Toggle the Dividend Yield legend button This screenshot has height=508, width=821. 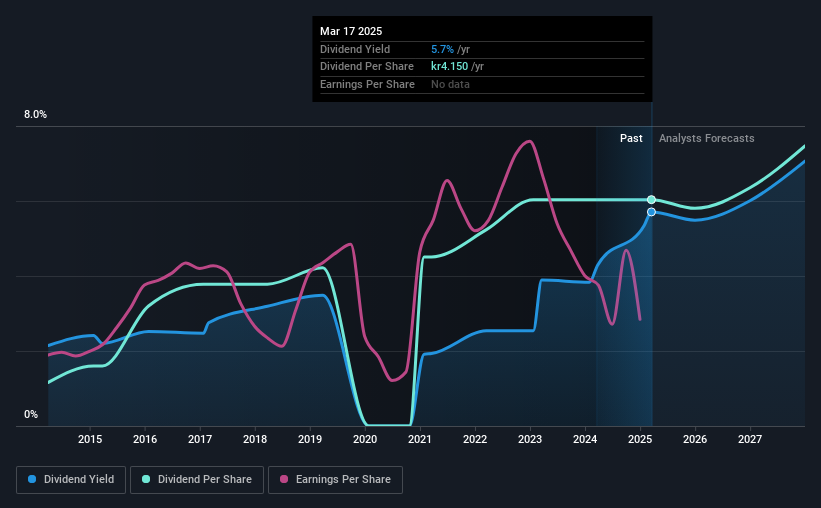tap(71, 480)
